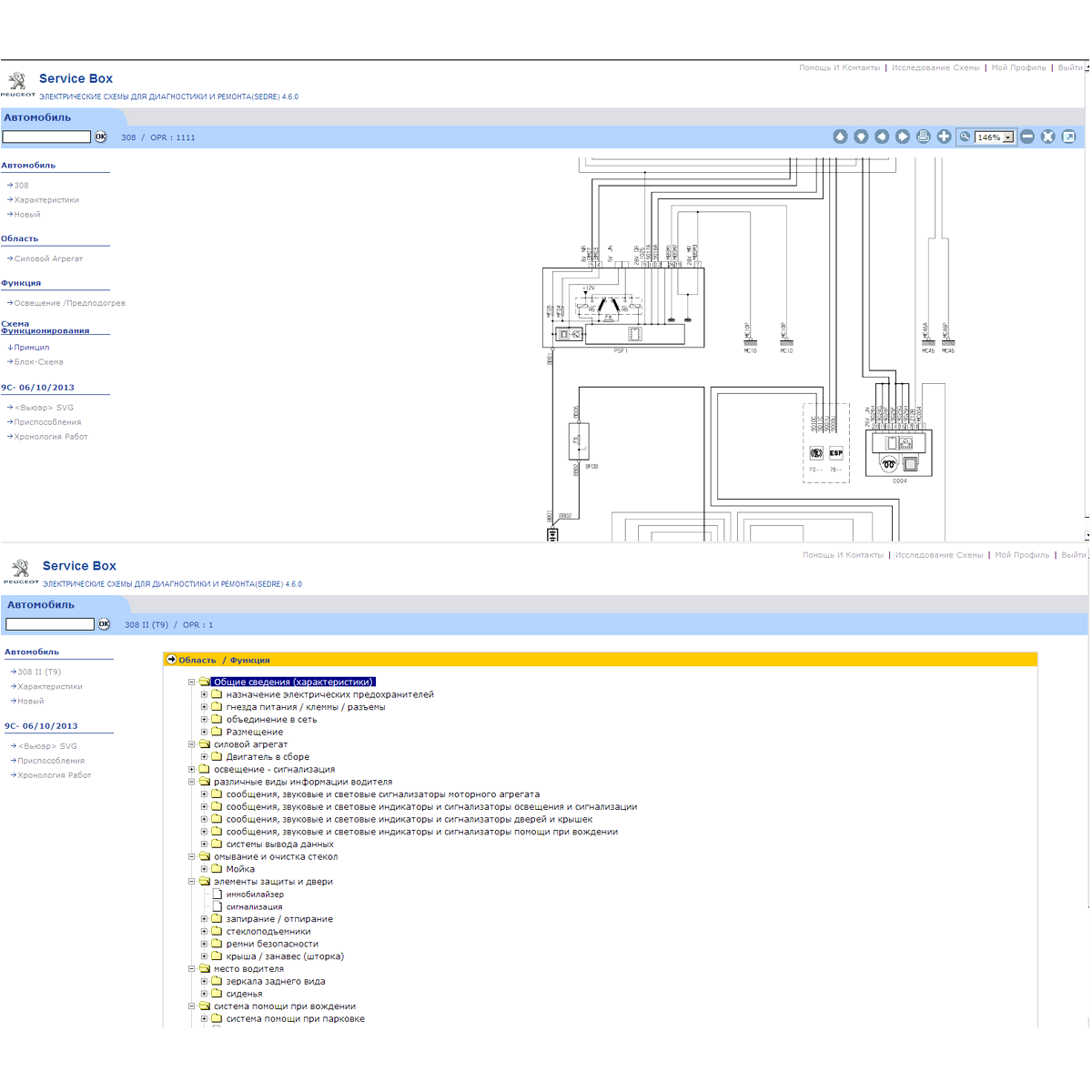Collapse the 'силовой агрегат' tree node
This screenshot has width=1092, height=1092.
point(192,744)
